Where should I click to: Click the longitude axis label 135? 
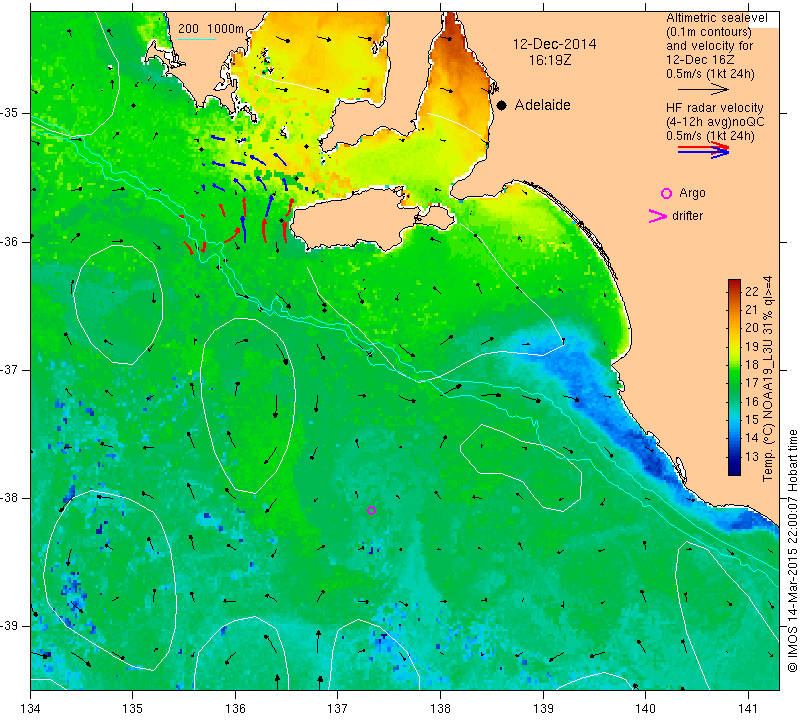pos(133,709)
